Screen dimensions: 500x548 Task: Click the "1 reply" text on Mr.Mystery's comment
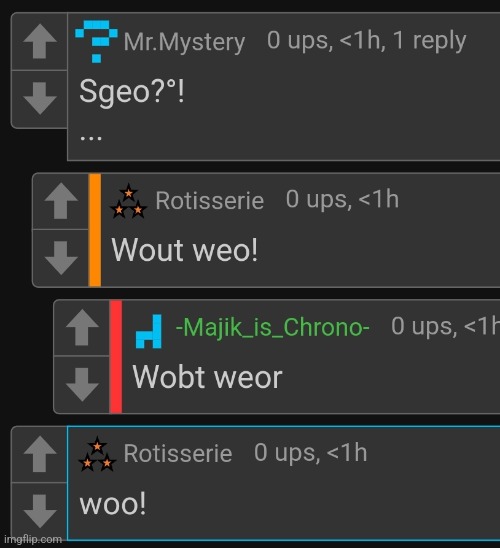click(x=429, y=41)
